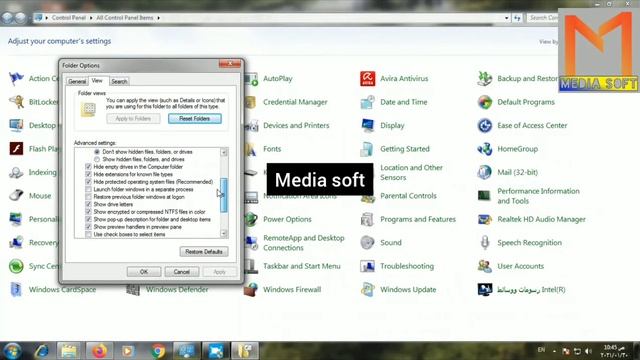The height and width of the screenshot is (360, 640).
Task: Enable Launch folder windows in separate process
Action: point(88,189)
